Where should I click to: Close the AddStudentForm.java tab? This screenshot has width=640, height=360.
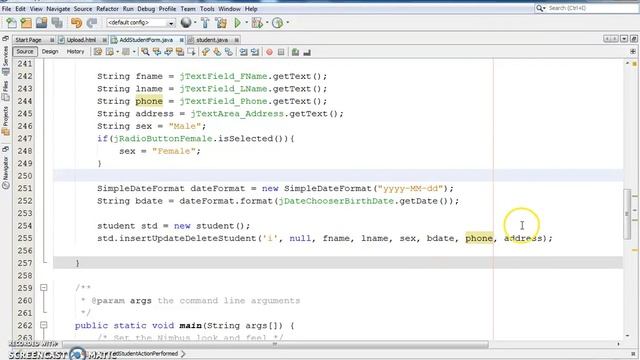[x=181, y=40]
